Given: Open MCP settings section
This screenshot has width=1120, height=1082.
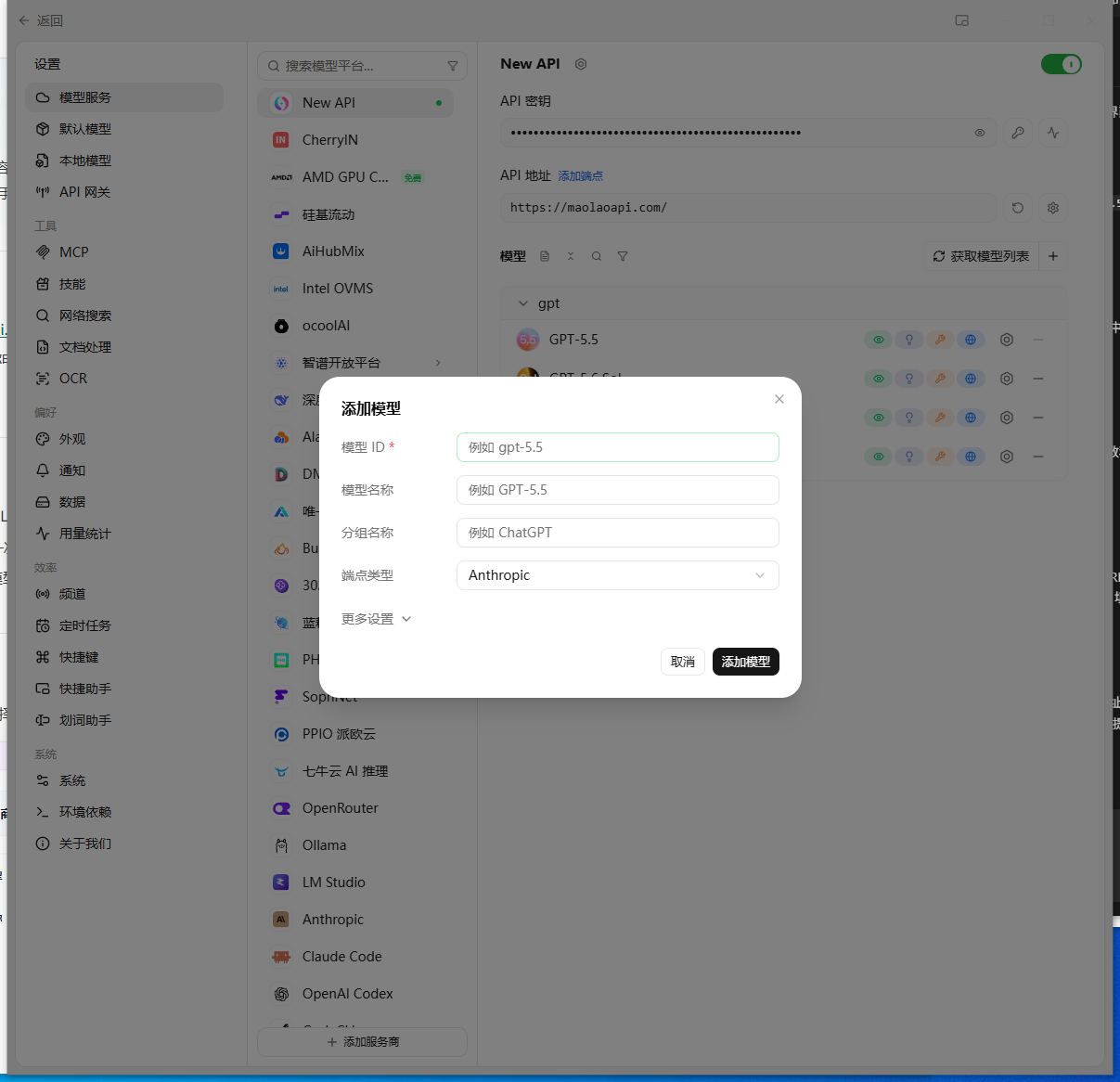Looking at the screenshot, I should coord(124,252).
